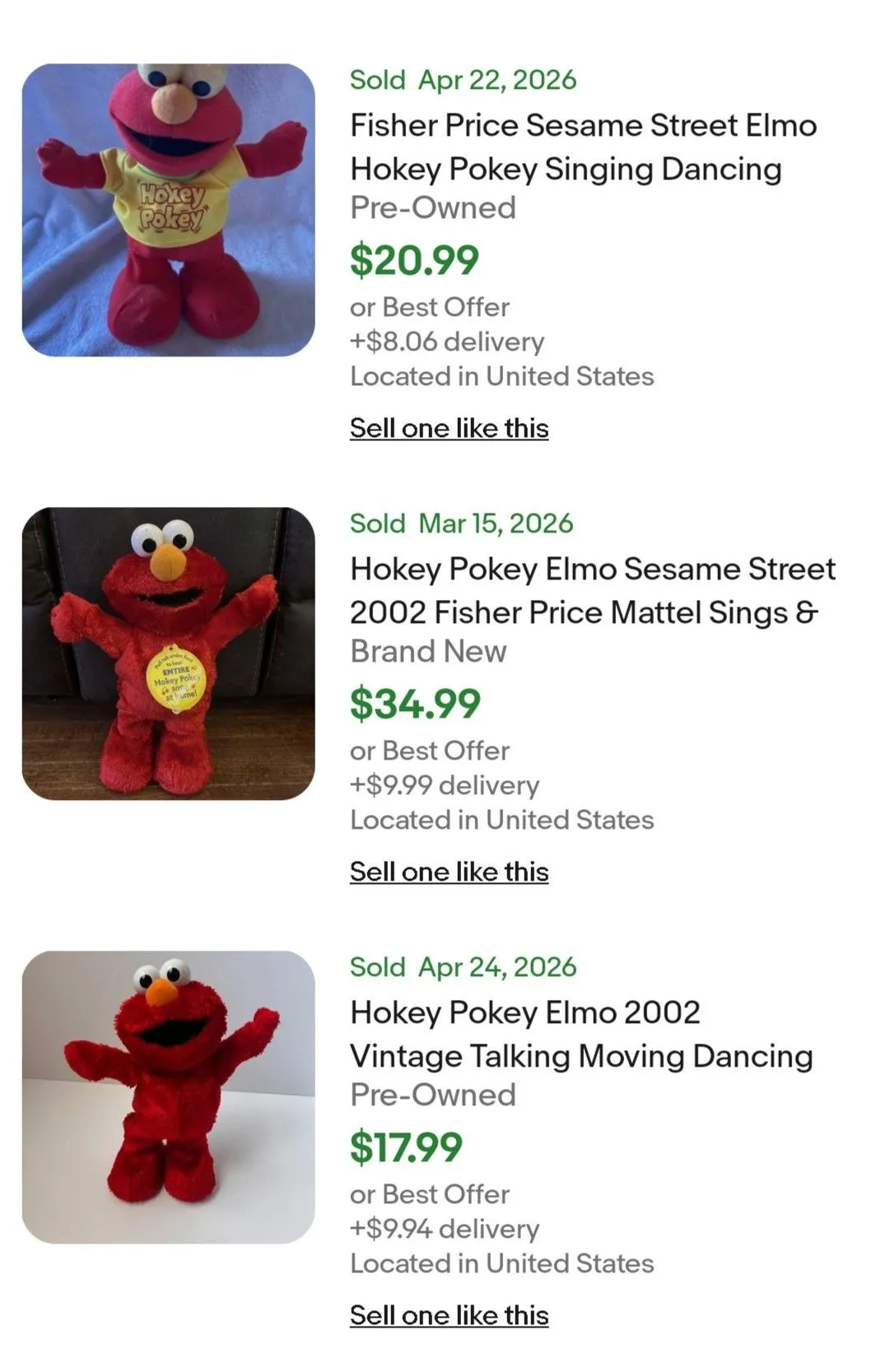Click the +$9.99 delivery text
The height and width of the screenshot is (1372, 876).
(x=445, y=784)
